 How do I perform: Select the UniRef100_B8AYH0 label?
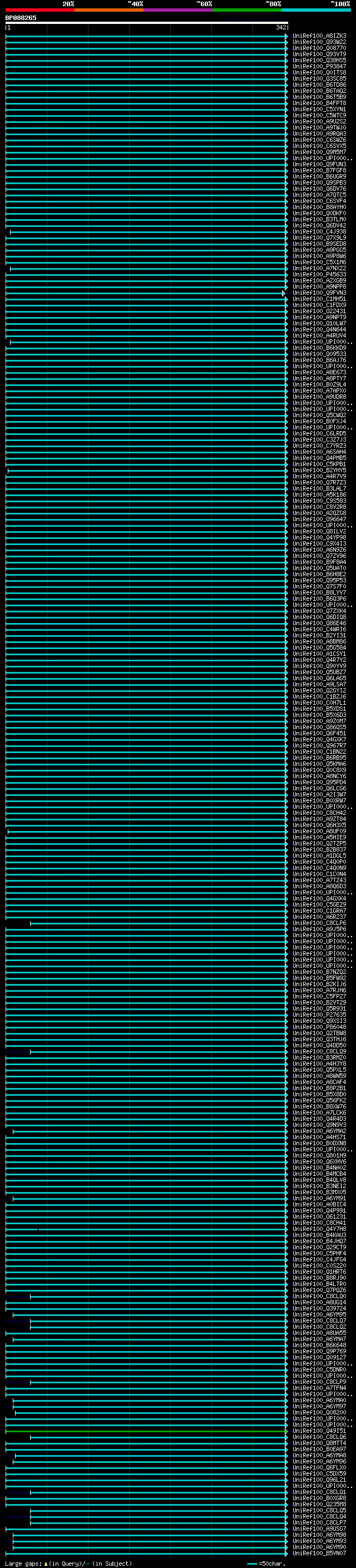[319, 207]
